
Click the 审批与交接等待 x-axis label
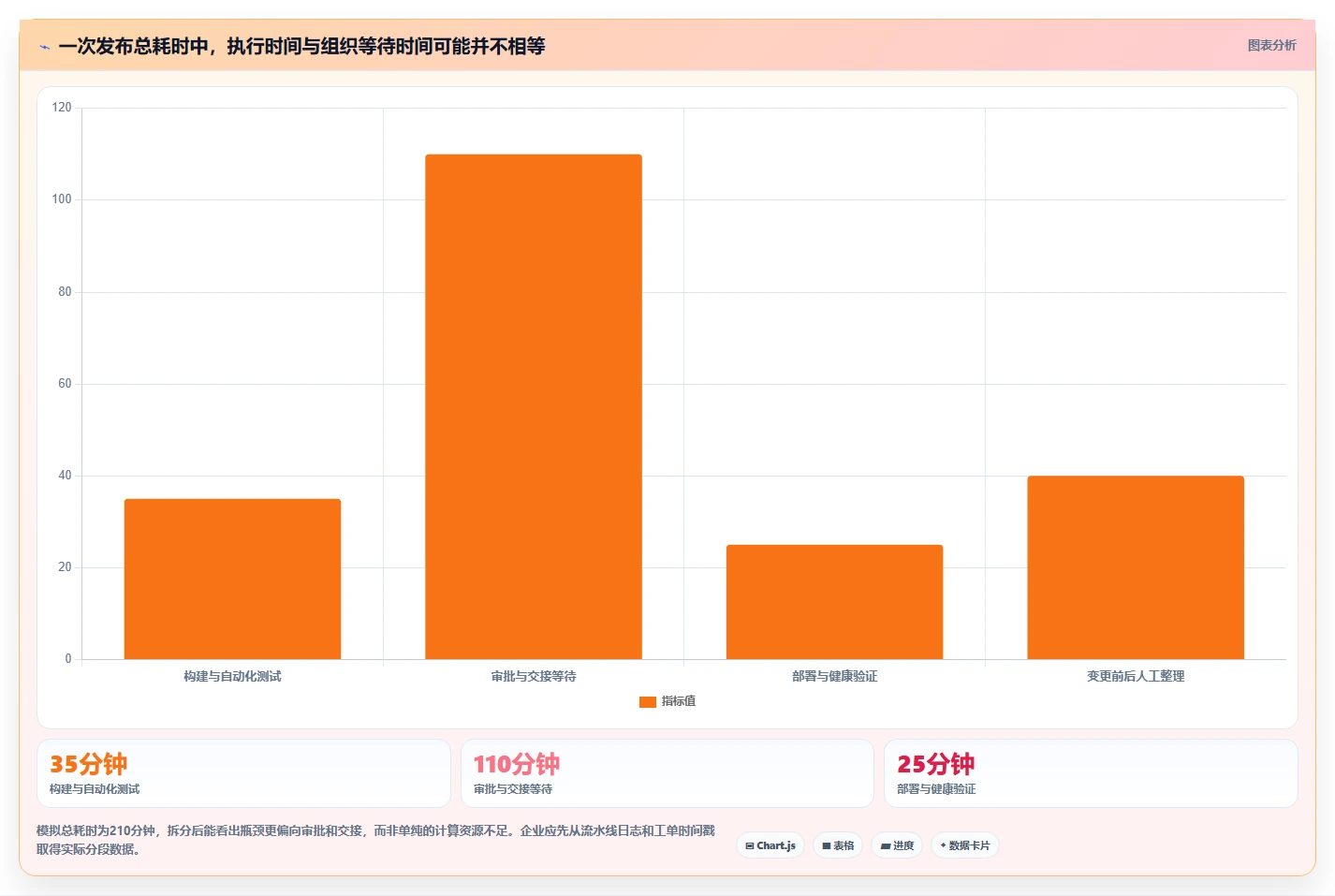[x=534, y=676]
